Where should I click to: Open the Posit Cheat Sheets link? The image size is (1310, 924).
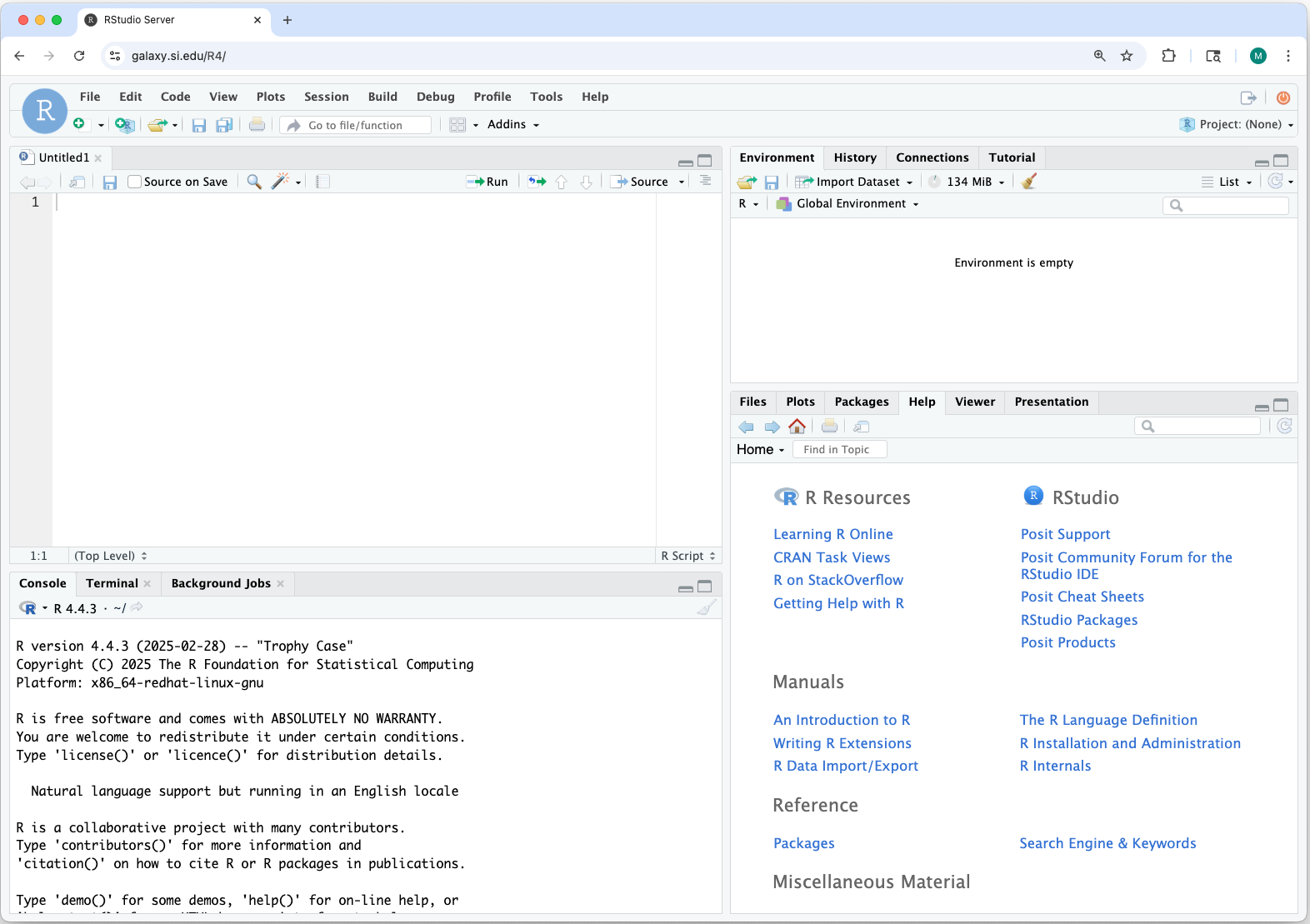click(1082, 597)
